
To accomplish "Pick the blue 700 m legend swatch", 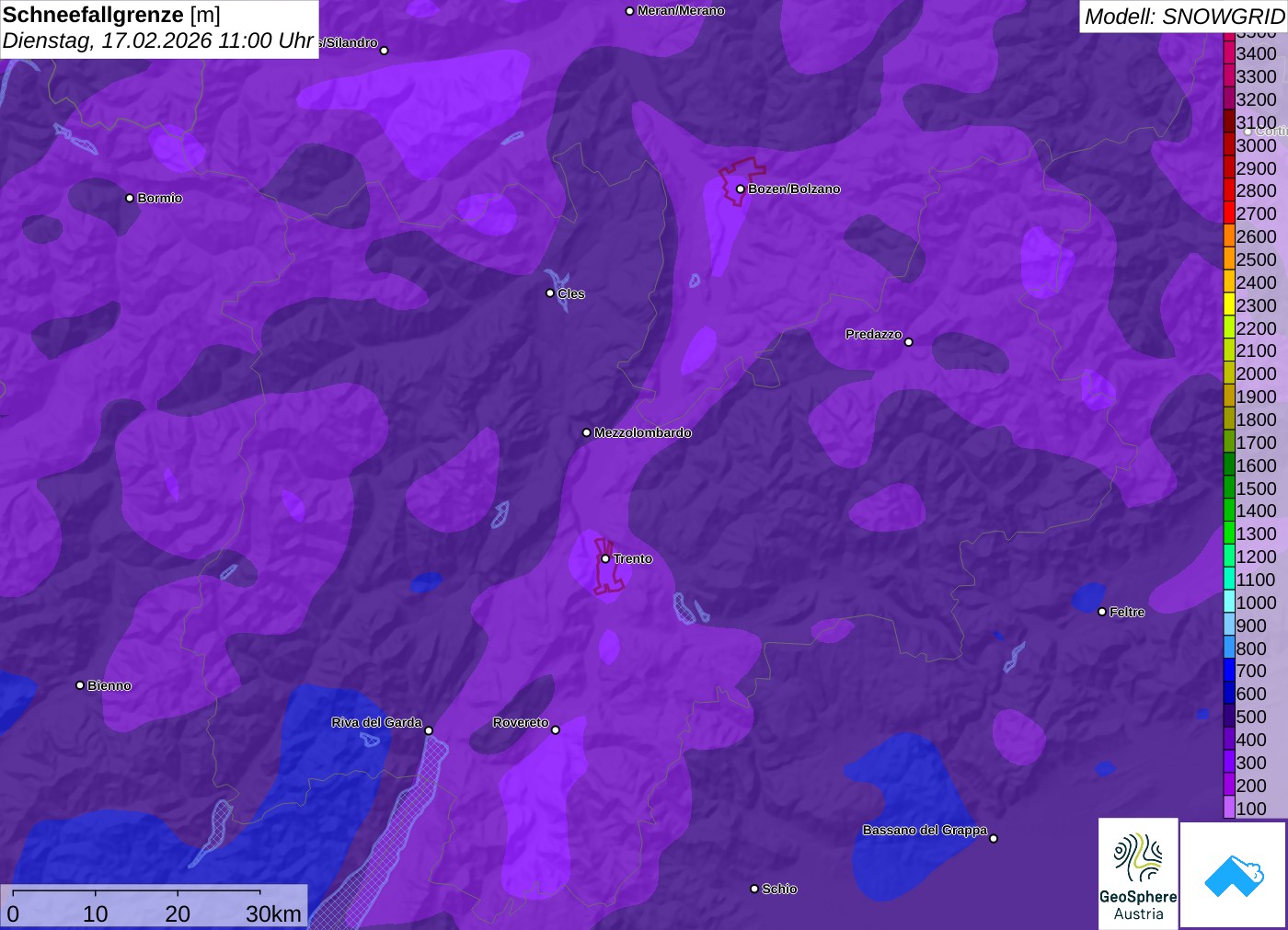I will click(x=1229, y=671).
